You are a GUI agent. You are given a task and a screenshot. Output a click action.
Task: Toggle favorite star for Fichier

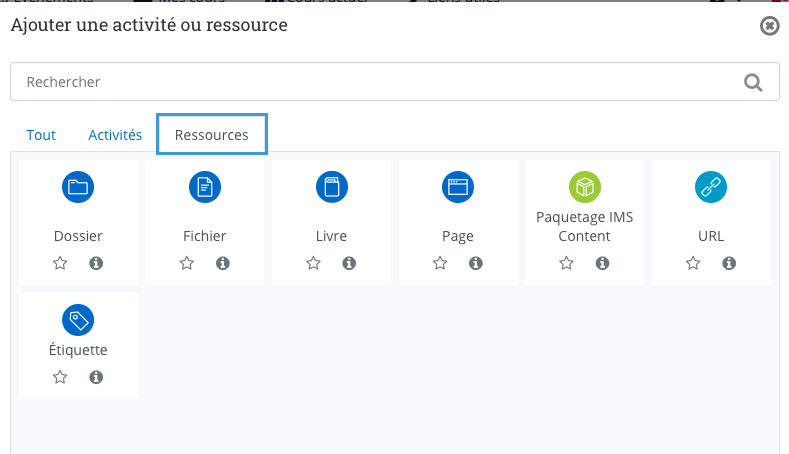(187, 263)
